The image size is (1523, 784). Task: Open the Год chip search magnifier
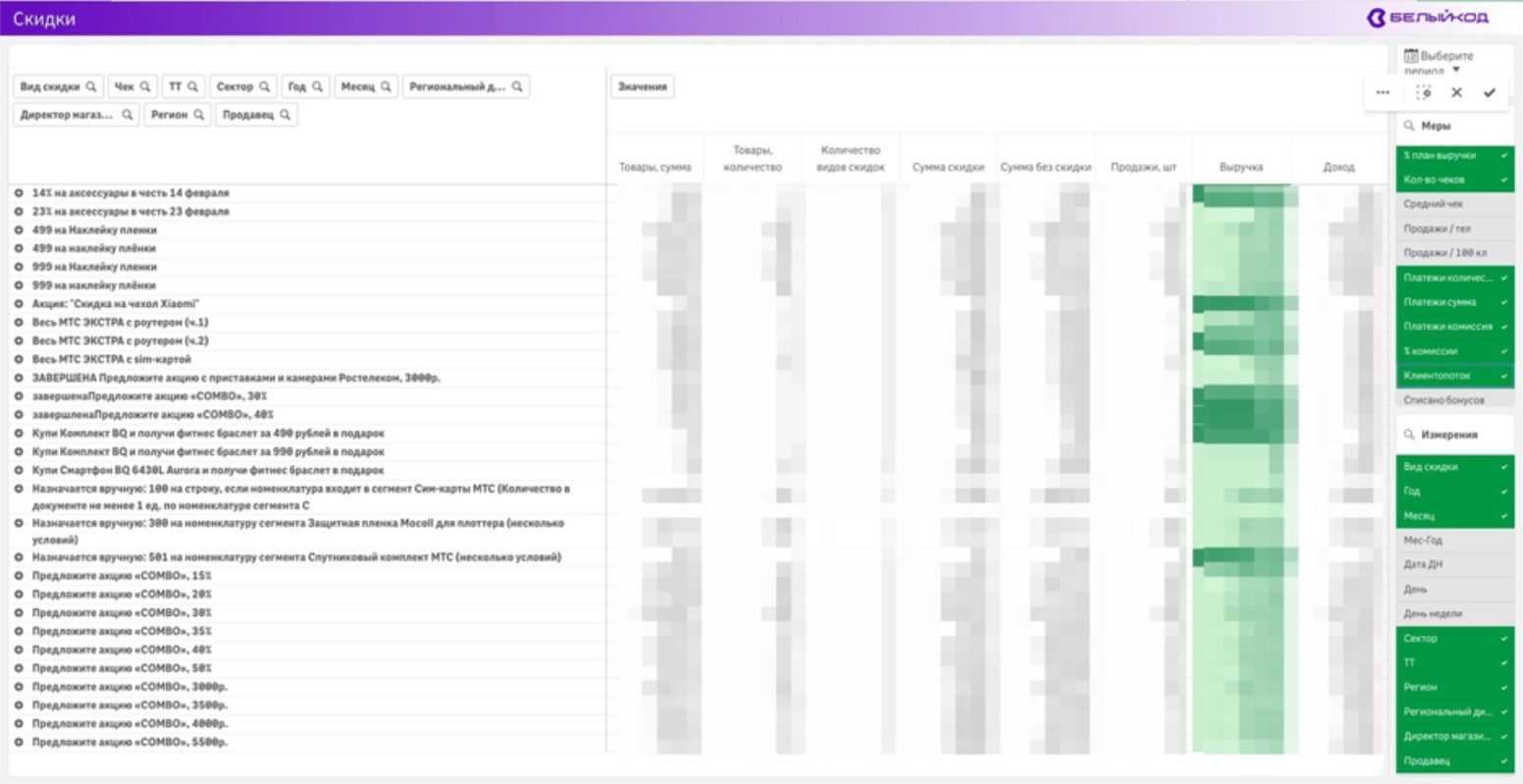click(x=318, y=86)
